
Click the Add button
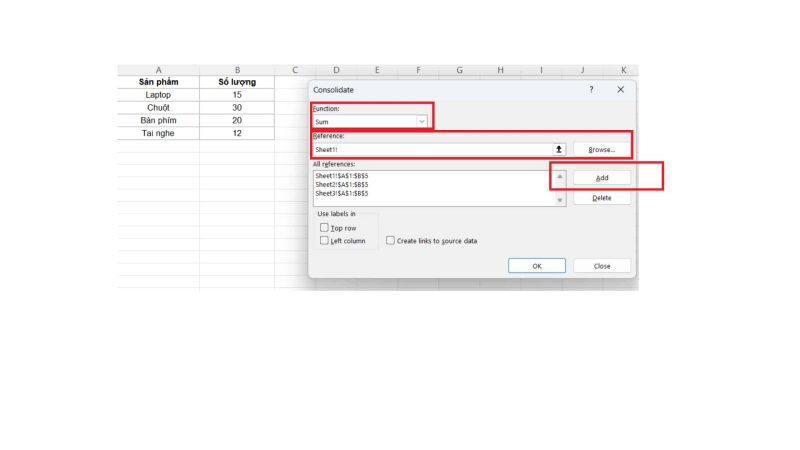602,178
